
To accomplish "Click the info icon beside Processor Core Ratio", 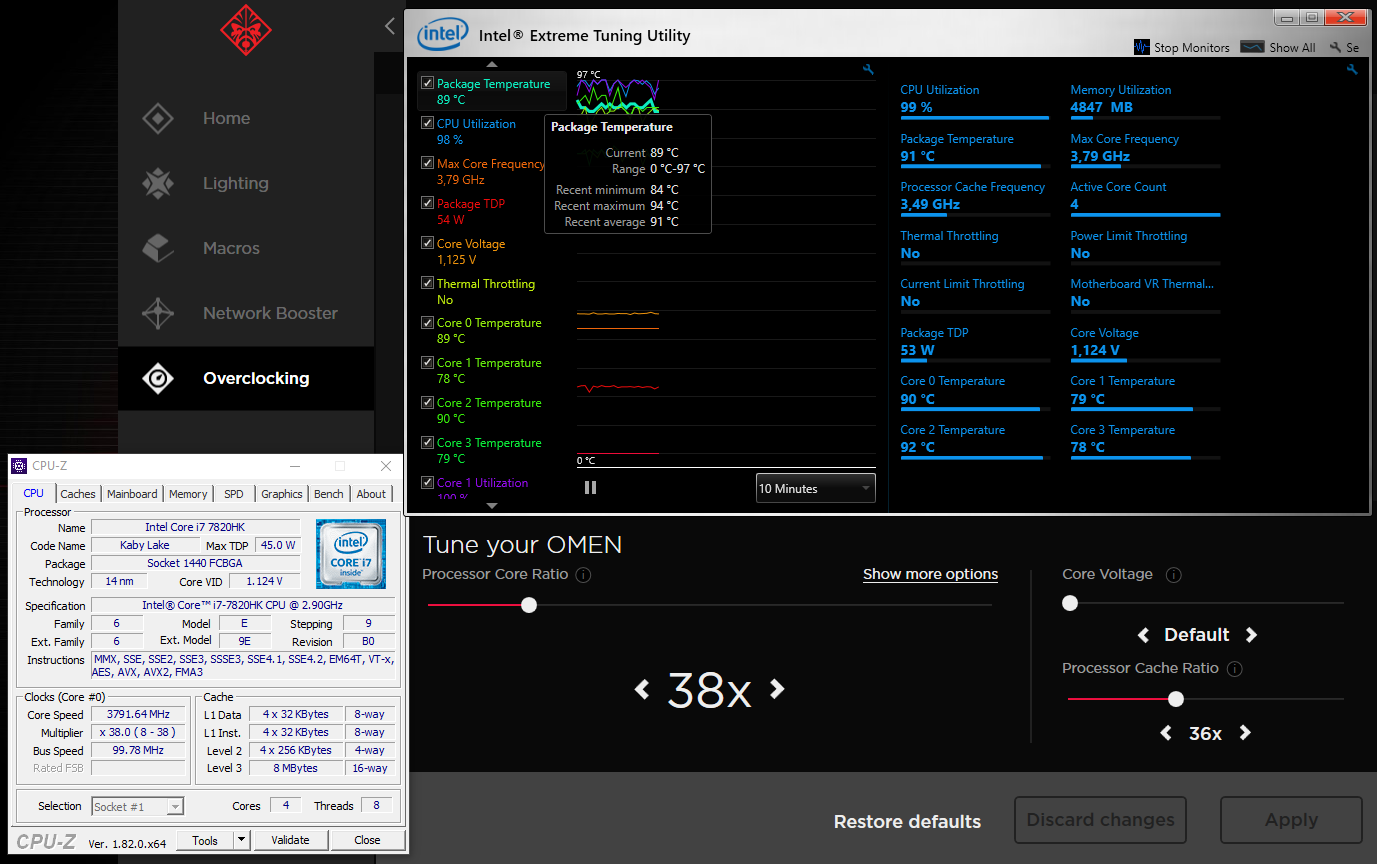I will pyautogui.click(x=583, y=575).
